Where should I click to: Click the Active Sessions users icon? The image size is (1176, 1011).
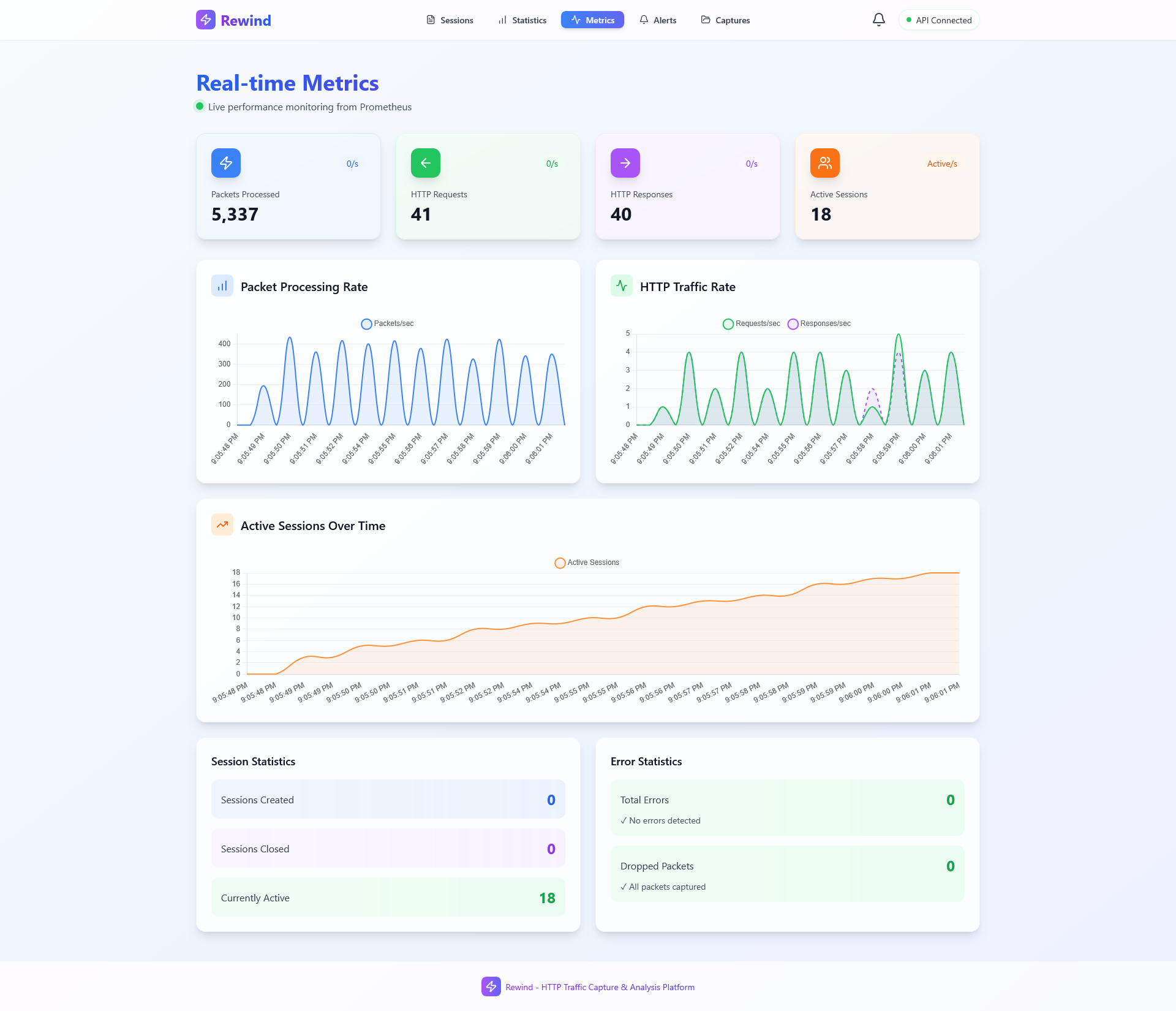(824, 163)
